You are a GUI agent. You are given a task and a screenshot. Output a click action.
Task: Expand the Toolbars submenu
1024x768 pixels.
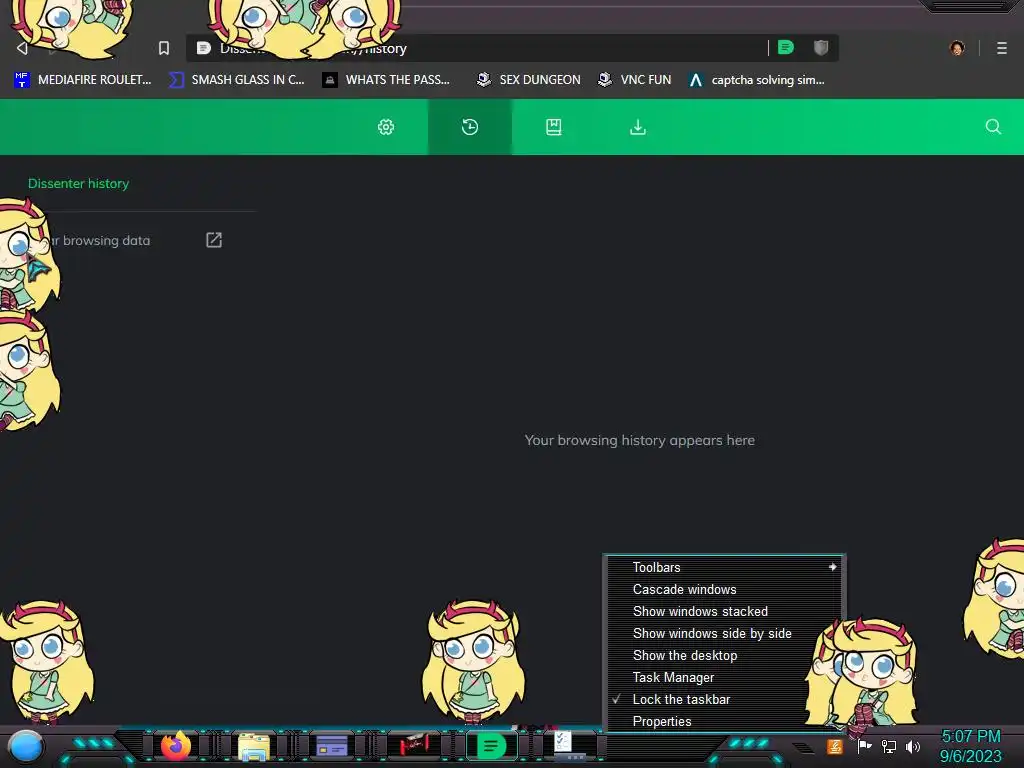(x=724, y=568)
